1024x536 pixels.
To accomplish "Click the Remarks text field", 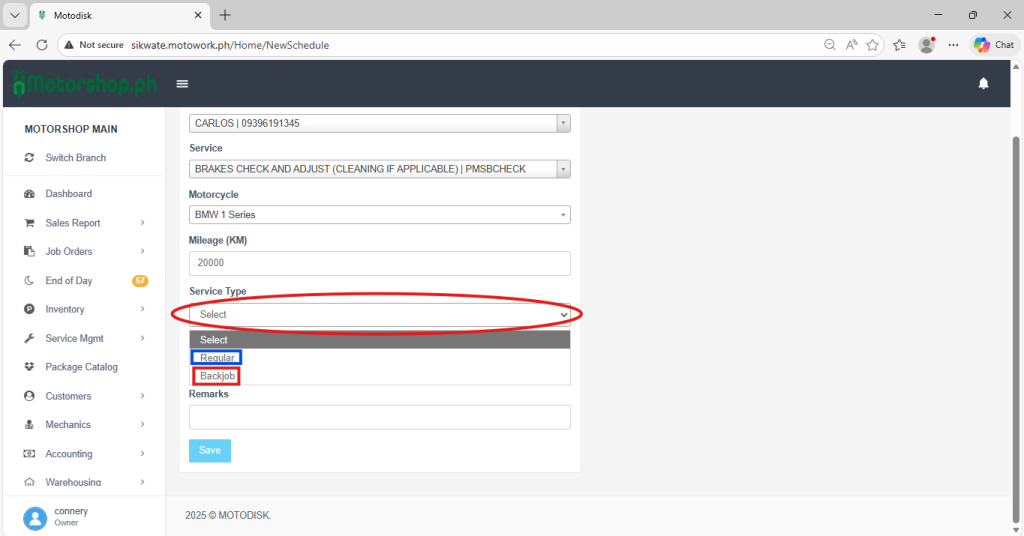I will (x=379, y=417).
